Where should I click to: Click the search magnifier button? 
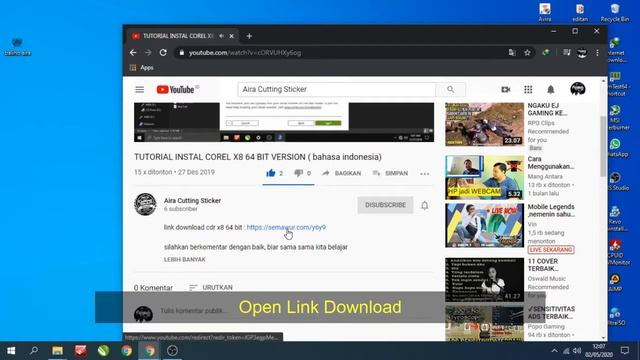coord(450,89)
